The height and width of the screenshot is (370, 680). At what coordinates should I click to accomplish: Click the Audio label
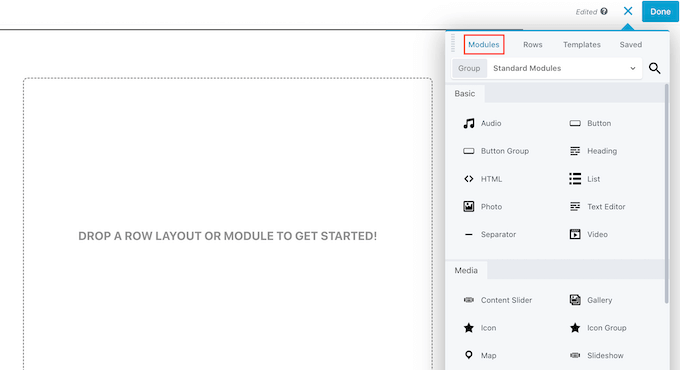[491, 123]
